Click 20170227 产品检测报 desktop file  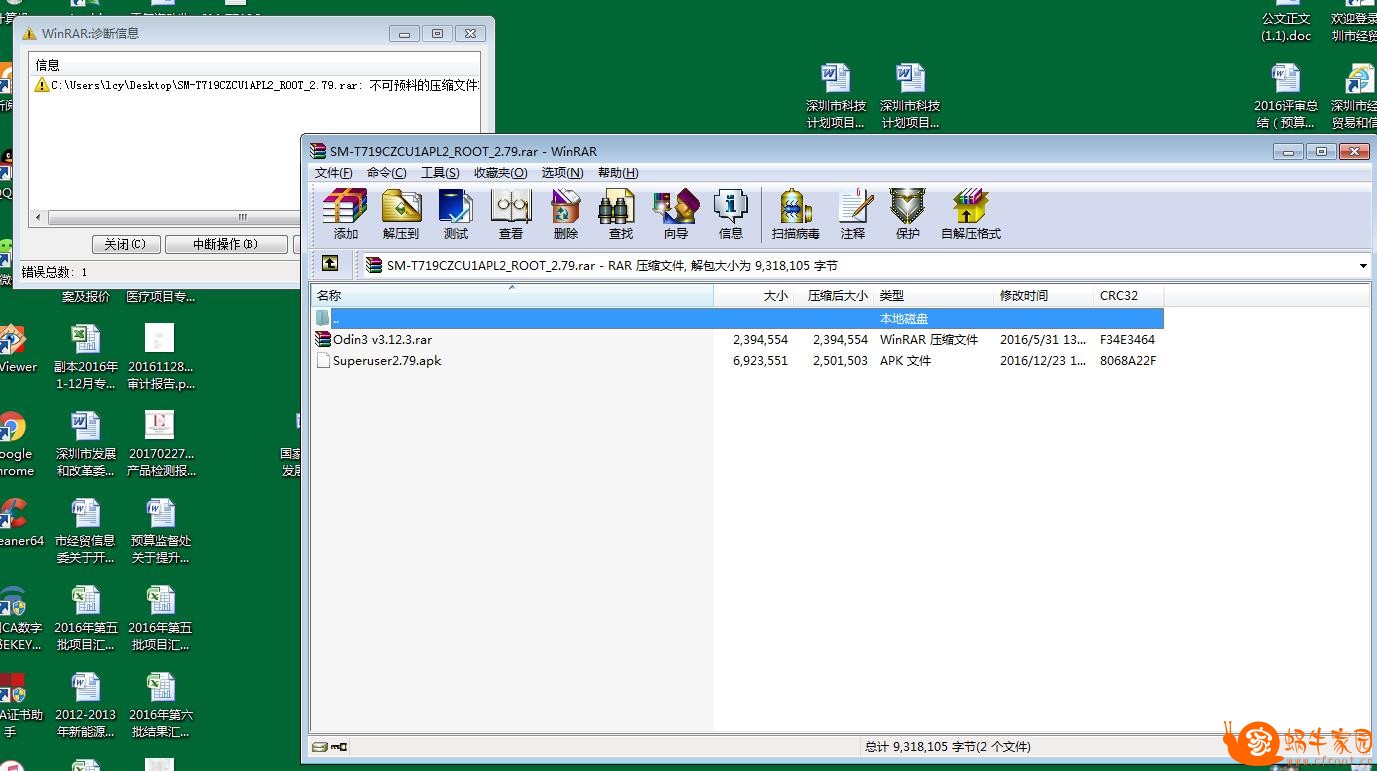pyautogui.click(x=160, y=445)
